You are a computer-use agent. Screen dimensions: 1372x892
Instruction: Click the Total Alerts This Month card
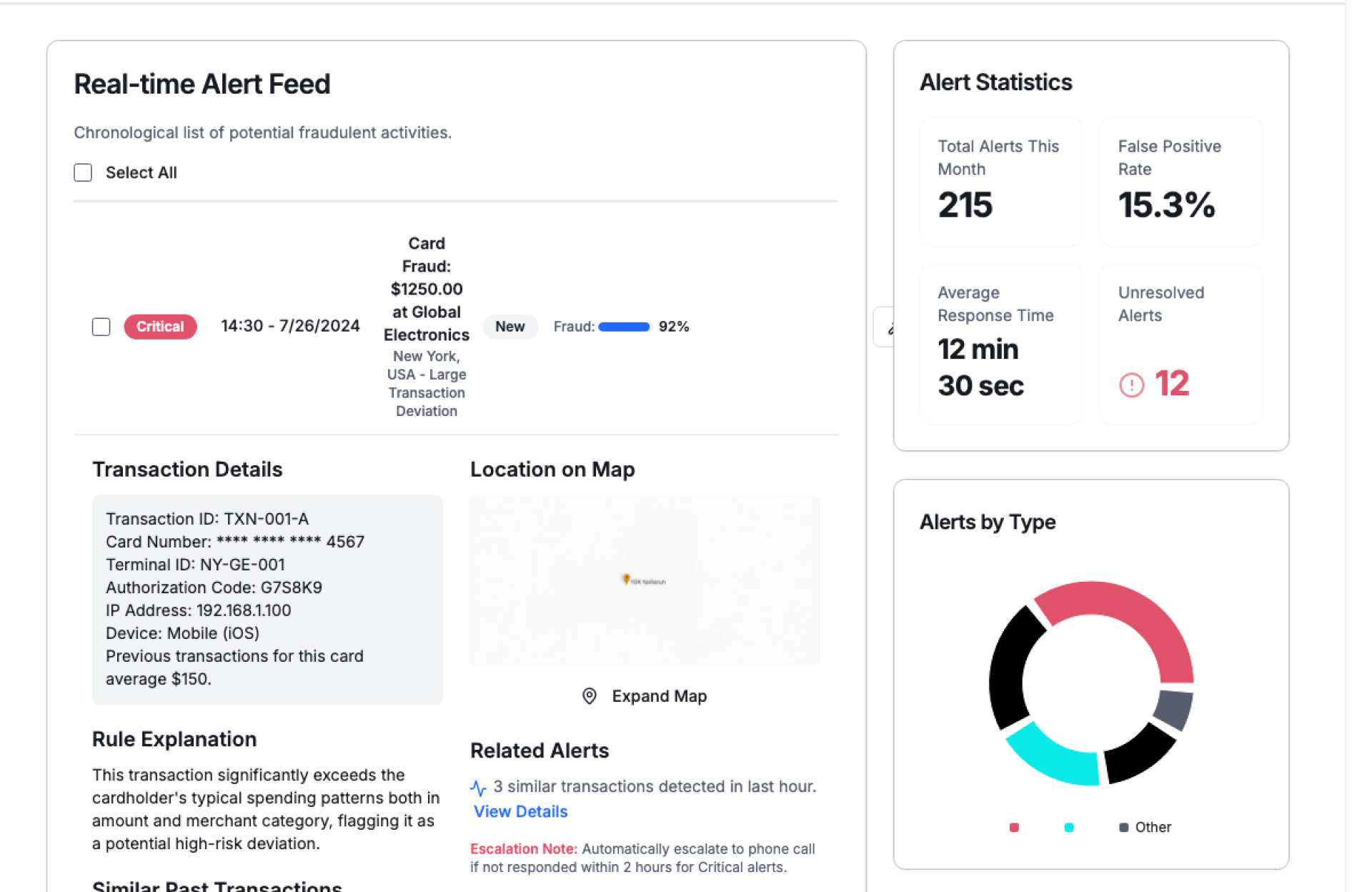pos(1000,182)
